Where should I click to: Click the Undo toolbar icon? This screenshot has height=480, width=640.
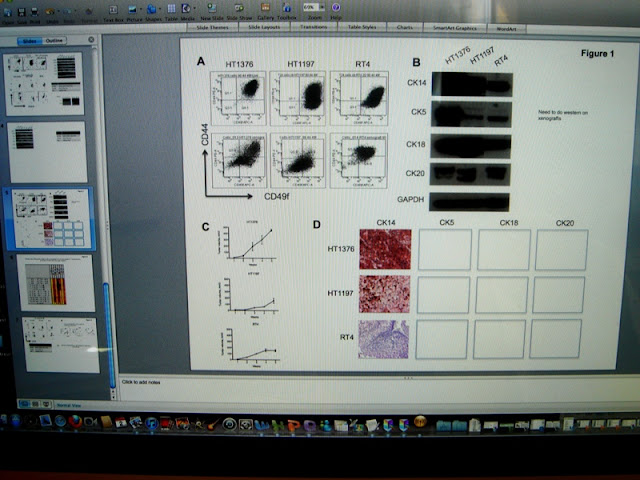[50, 12]
